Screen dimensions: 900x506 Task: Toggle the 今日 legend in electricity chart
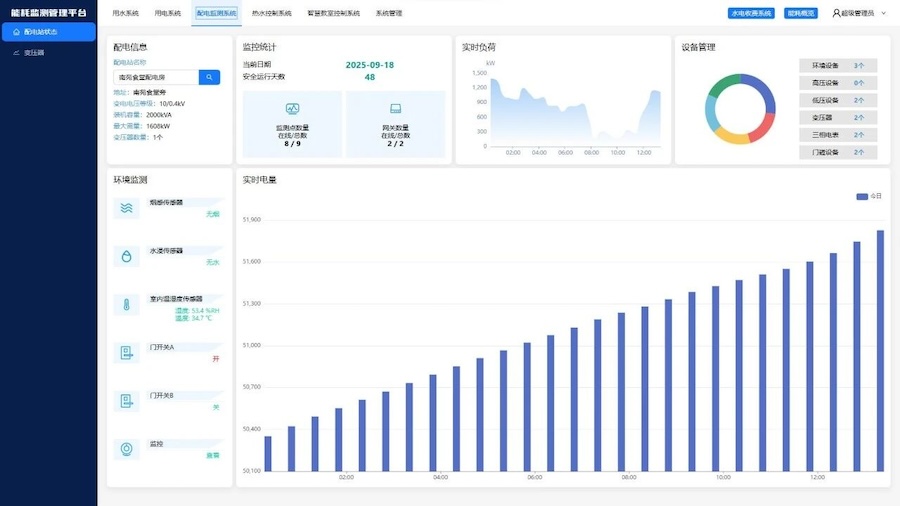869,197
